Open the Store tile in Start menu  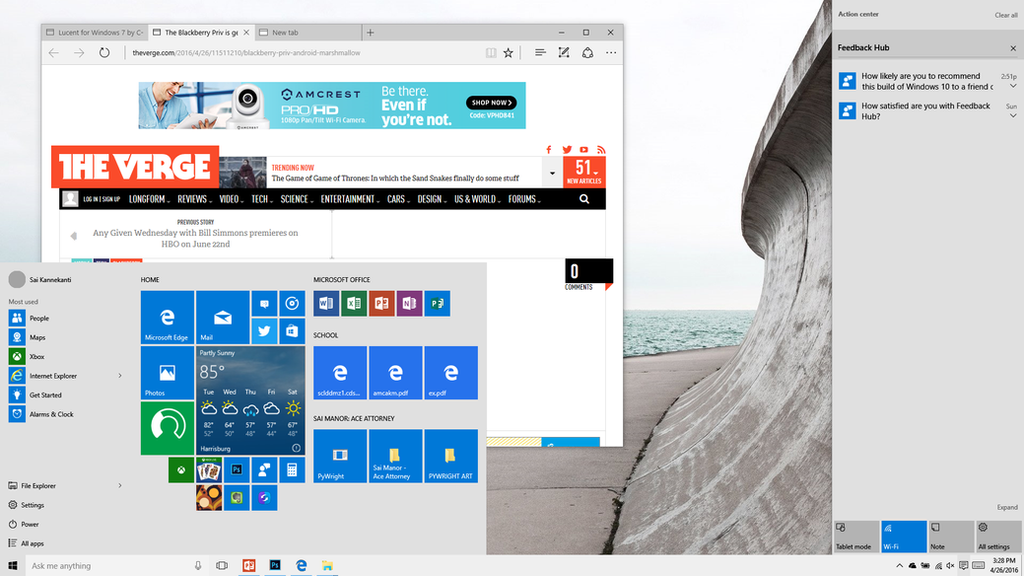point(292,331)
